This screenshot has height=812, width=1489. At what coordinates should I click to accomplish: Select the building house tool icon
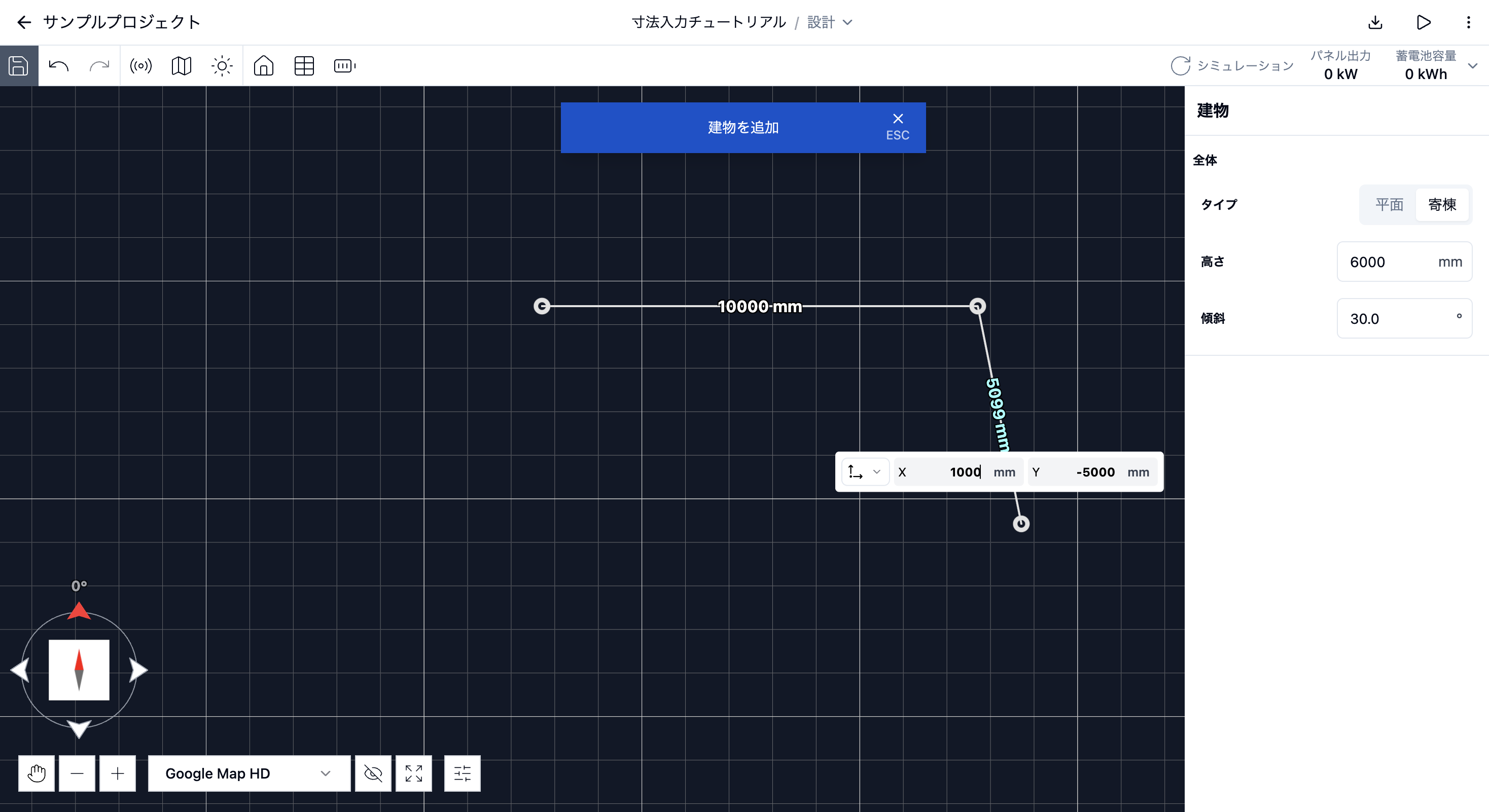[x=264, y=66]
